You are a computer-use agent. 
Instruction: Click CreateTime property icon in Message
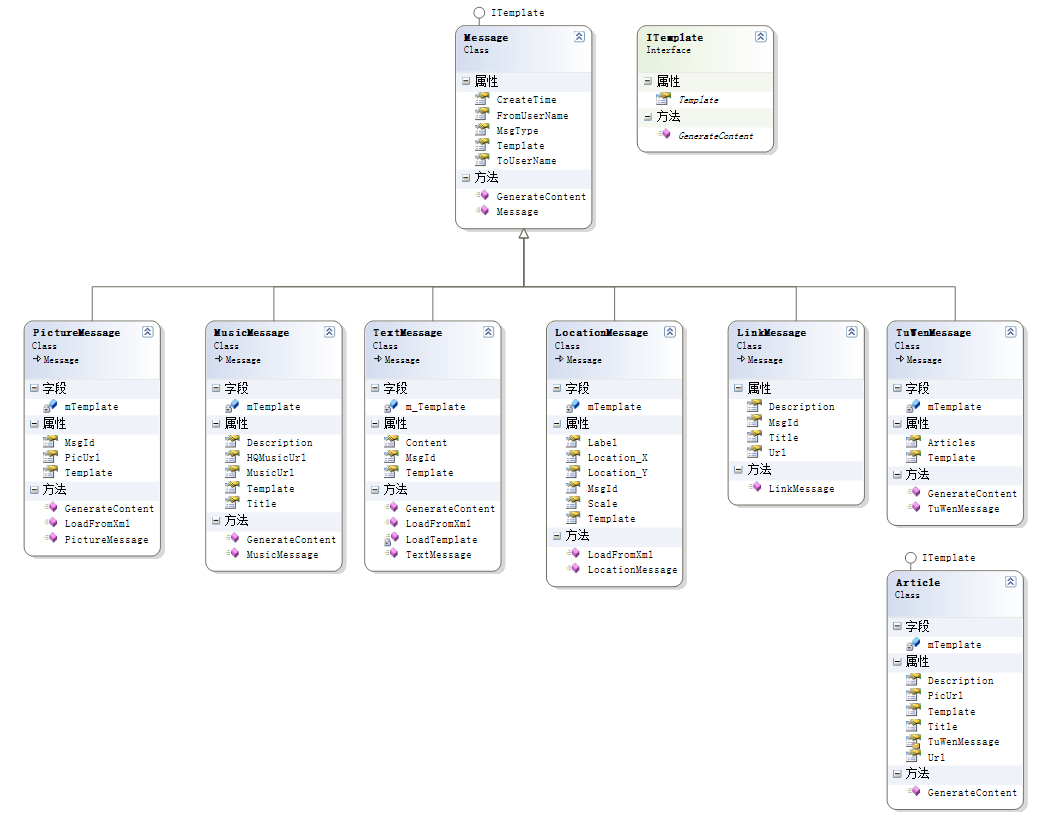(x=482, y=99)
